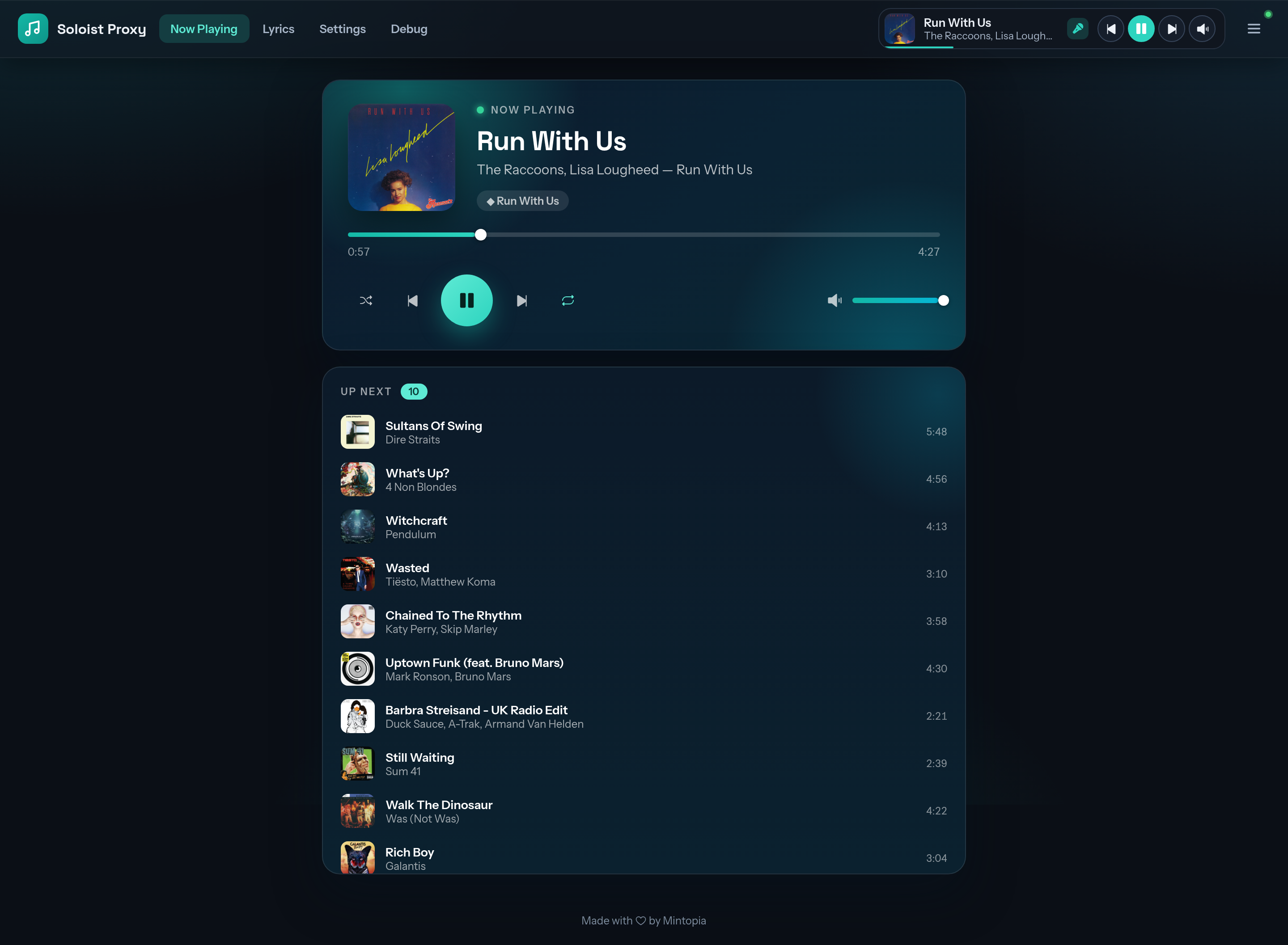Click the 4:27 total duration label
1288x945 pixels.
tap(929, 252)
